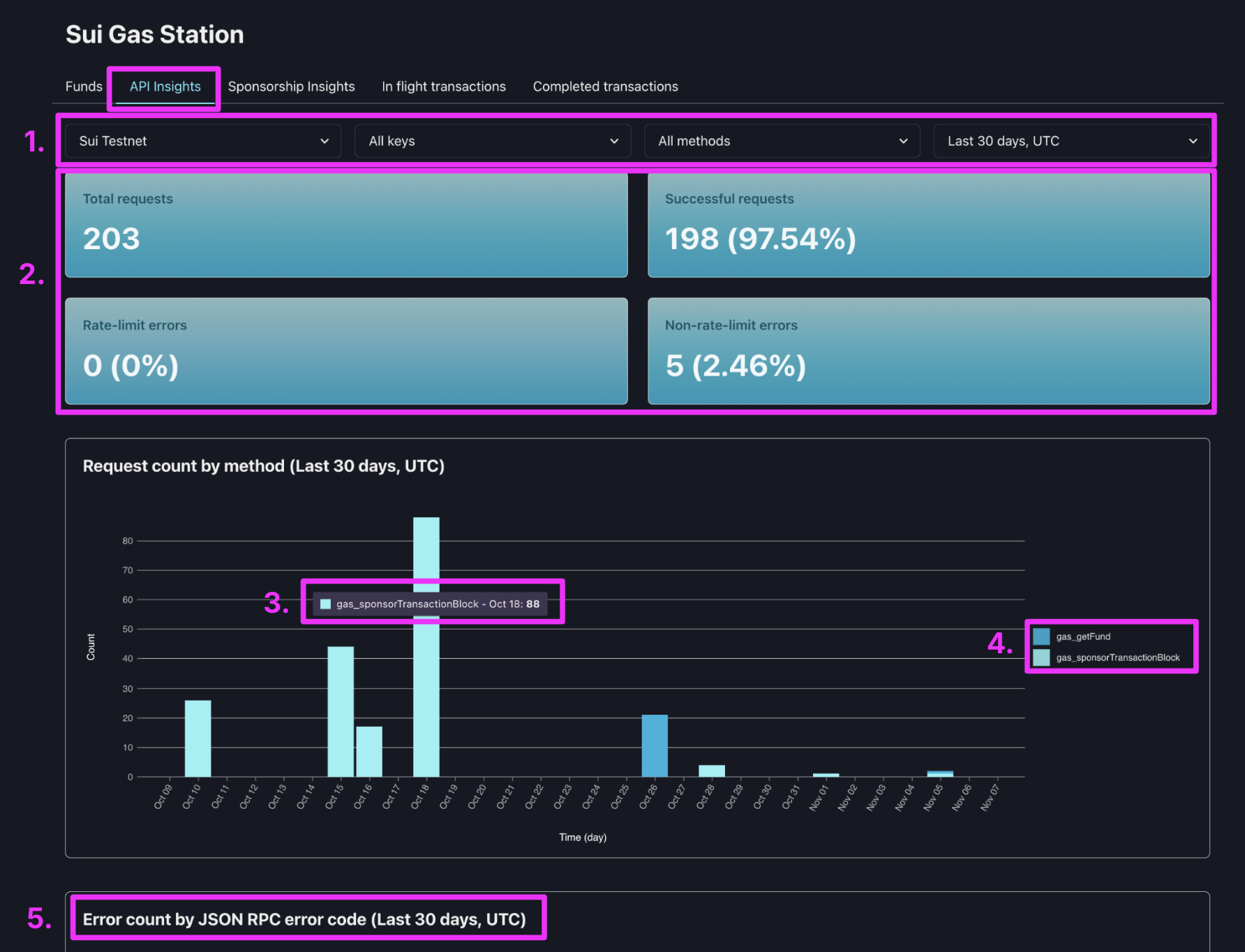Viewport: 1245px width, 952px height.
Task: Click the Request count by method title
Action: pyautogui.click(x=264, y=466)
